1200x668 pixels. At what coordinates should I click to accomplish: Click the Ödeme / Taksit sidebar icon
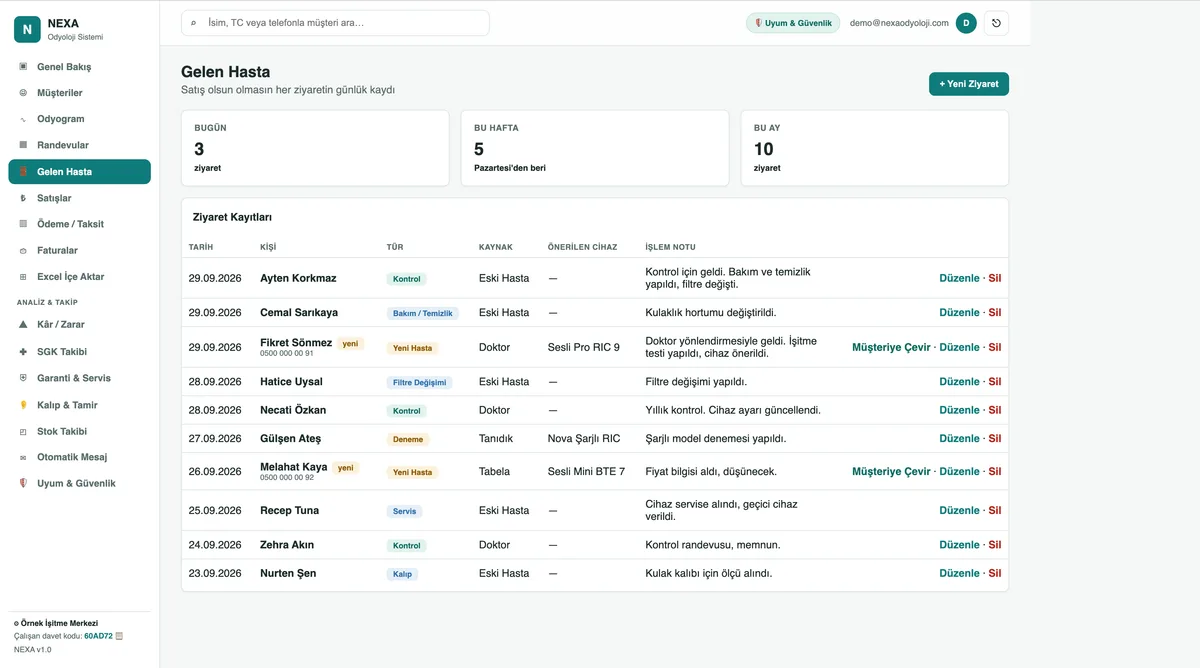[23, 224]
